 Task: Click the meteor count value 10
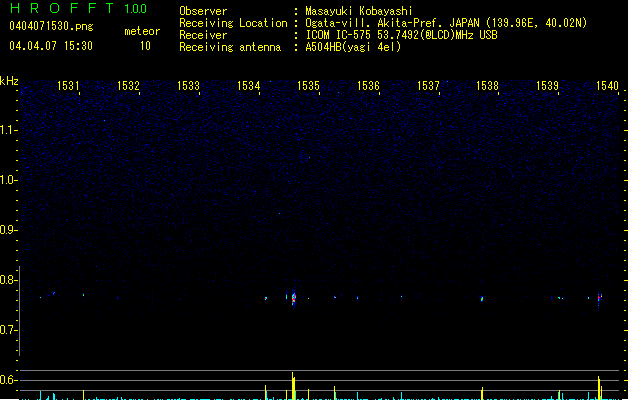click(x=145, y=46)
